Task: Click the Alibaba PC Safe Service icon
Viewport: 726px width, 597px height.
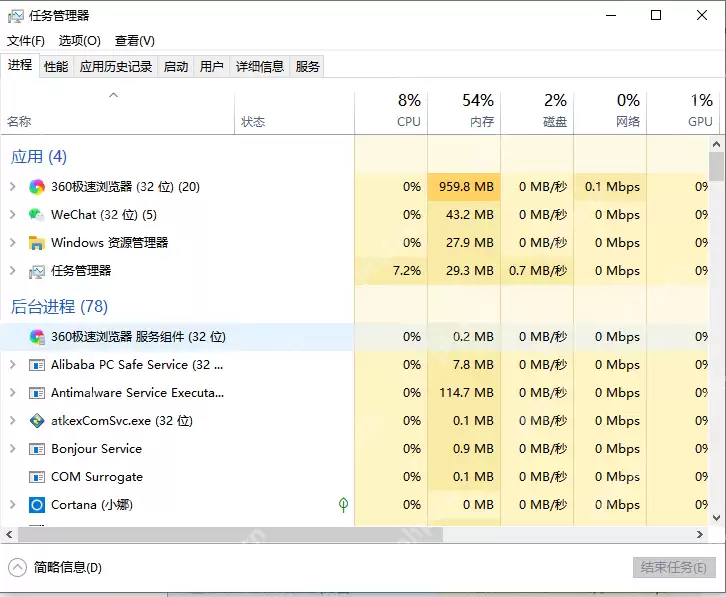Action: click(x=37, y=365)
